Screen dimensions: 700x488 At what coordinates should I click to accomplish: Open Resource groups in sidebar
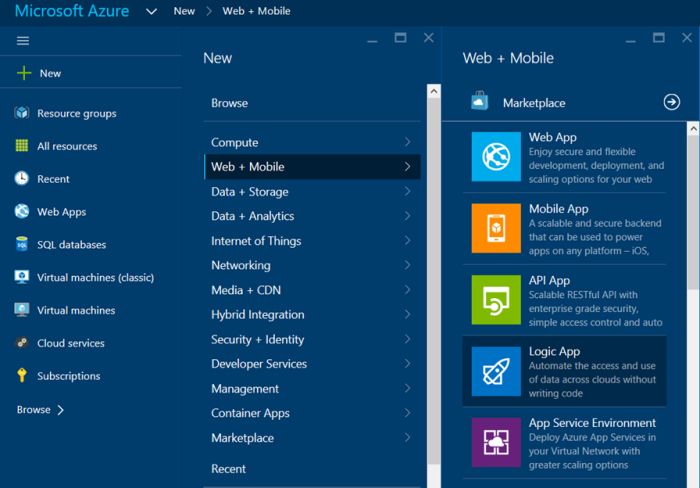[x=77, y=113]
